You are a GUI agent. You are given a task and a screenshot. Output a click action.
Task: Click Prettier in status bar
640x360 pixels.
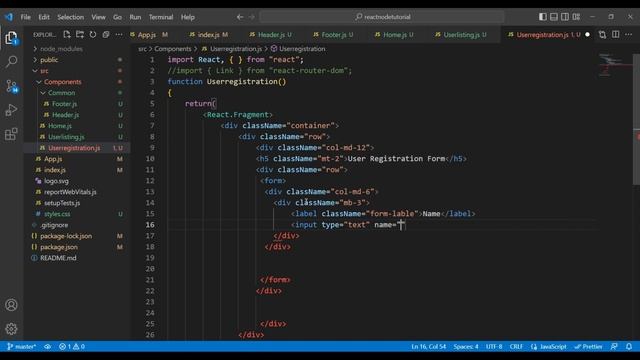tap(589, 347)
